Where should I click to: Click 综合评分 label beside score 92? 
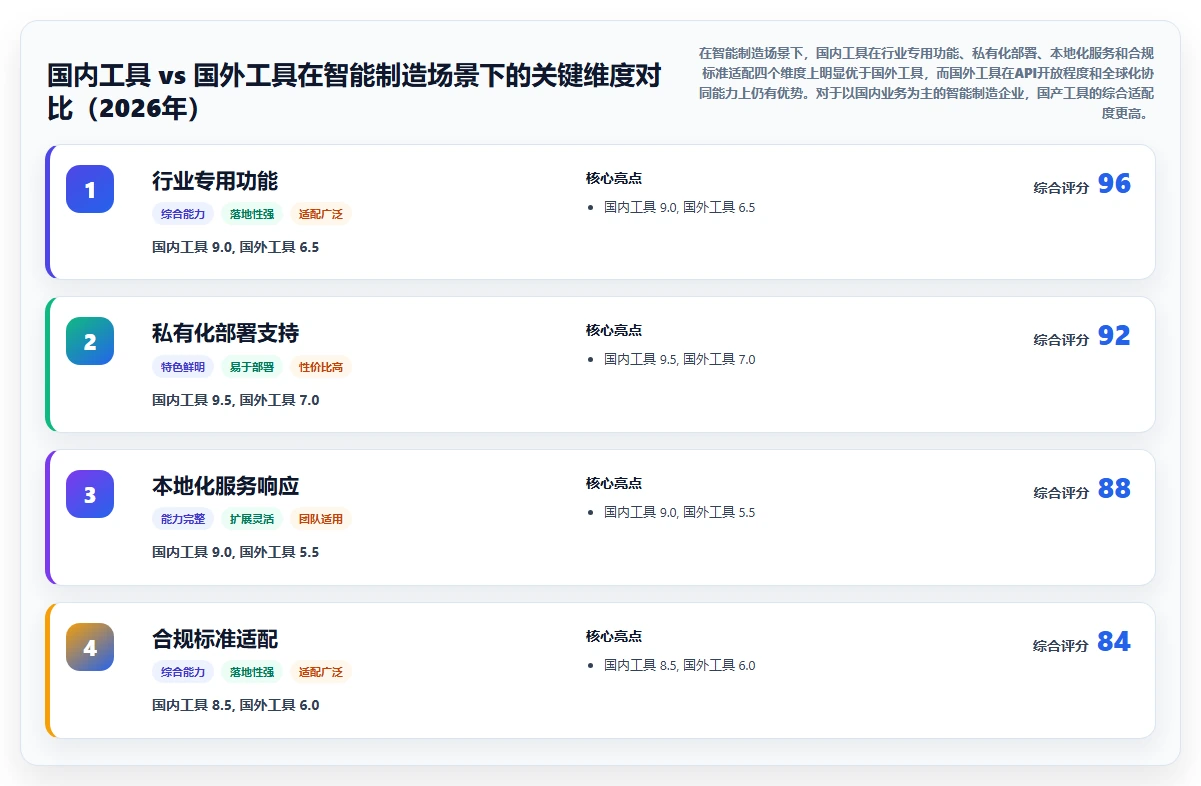click(1061, 340)
